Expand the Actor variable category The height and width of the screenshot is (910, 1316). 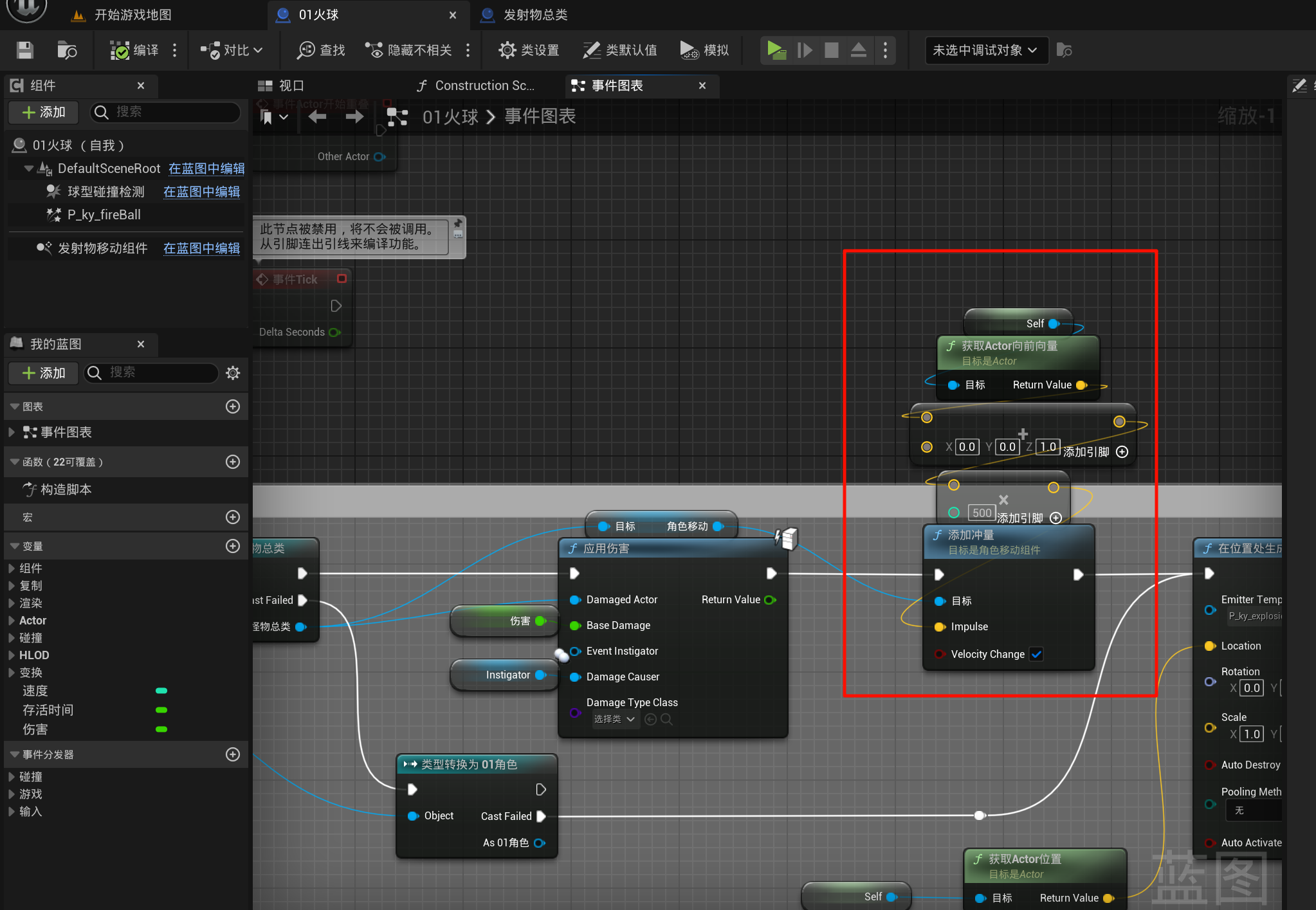[x=12, y=621]
